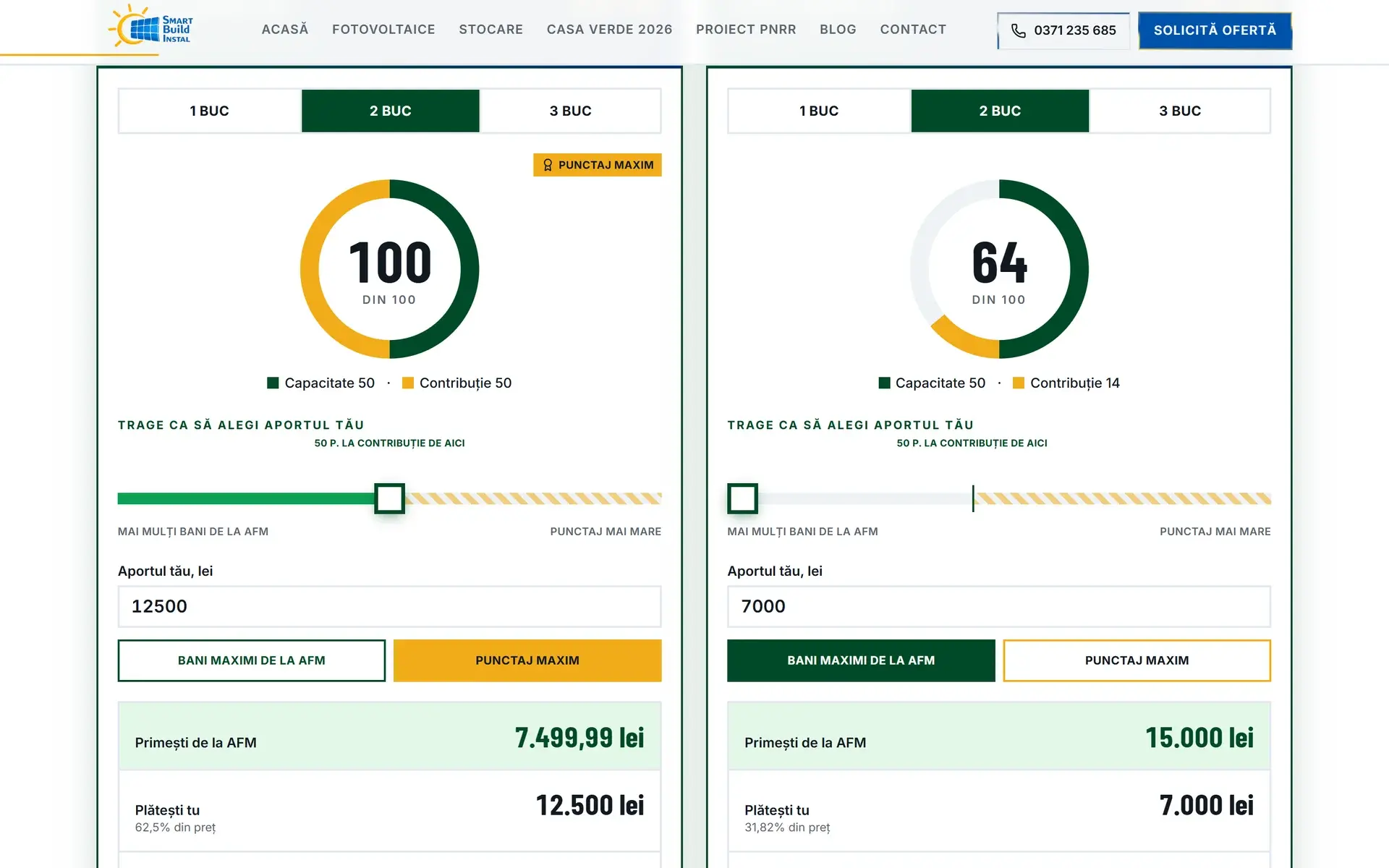Click the '62,5% din preț' text

(x=176, y=827)
